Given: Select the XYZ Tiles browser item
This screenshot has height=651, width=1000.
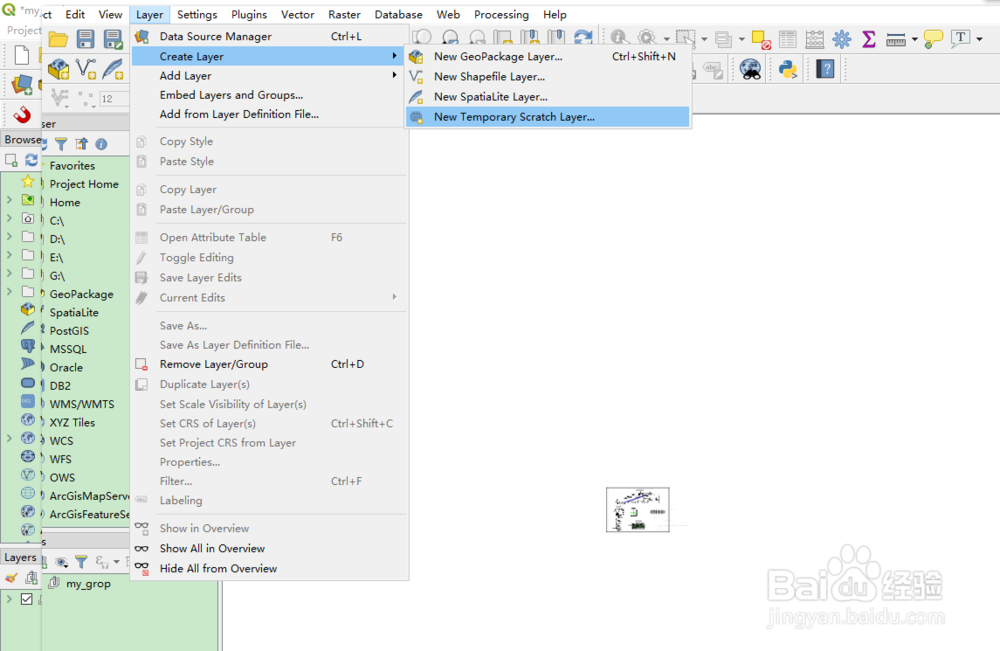Looking at the screenshot, I should click(x=72, y=423).
